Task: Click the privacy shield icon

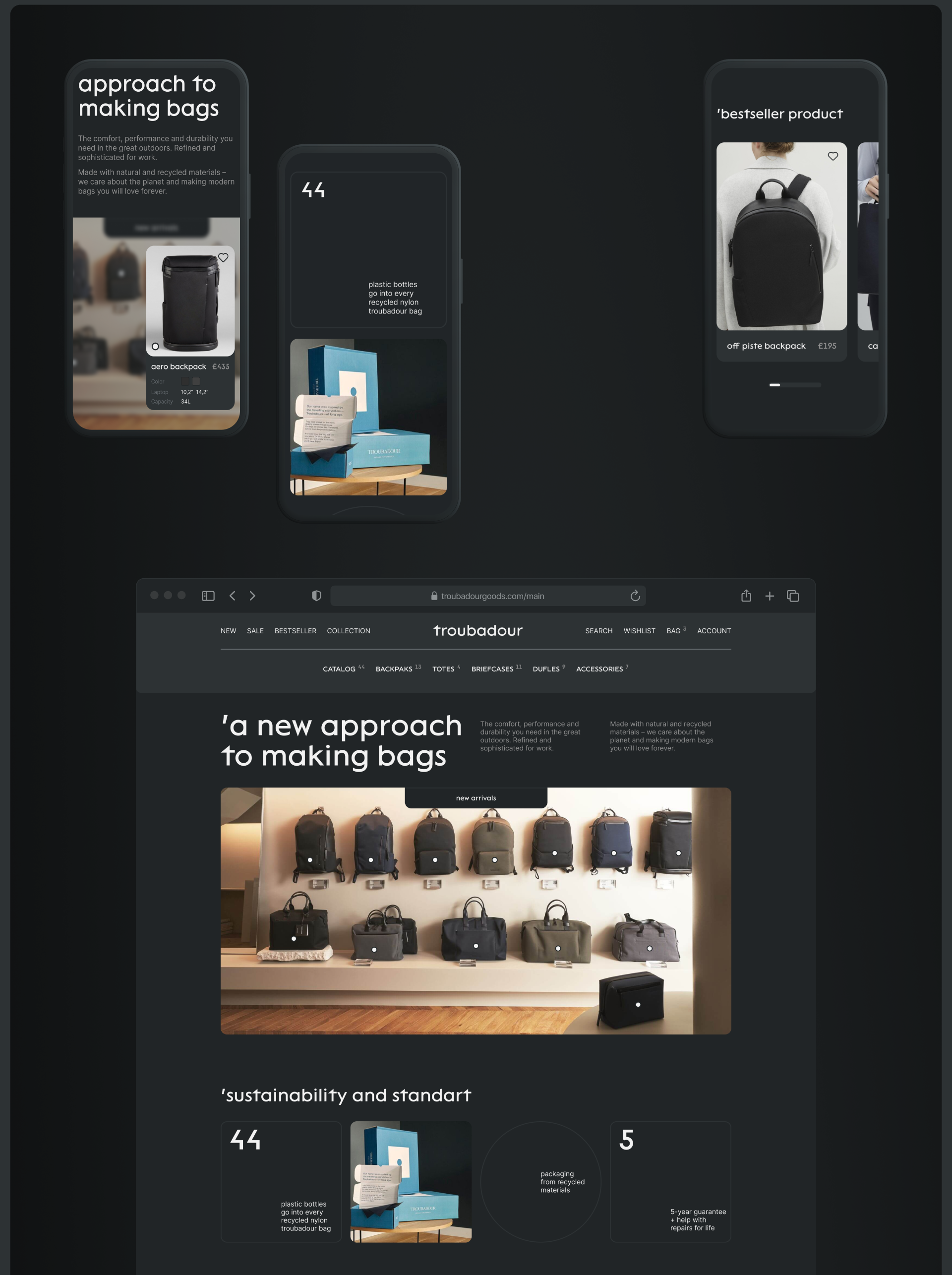Action: (316, 596)
